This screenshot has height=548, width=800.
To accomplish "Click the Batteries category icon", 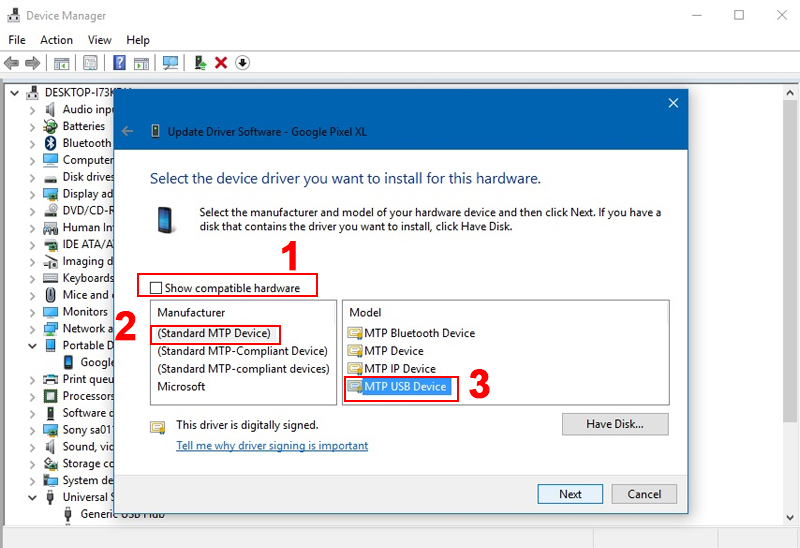I will point(50,126).
